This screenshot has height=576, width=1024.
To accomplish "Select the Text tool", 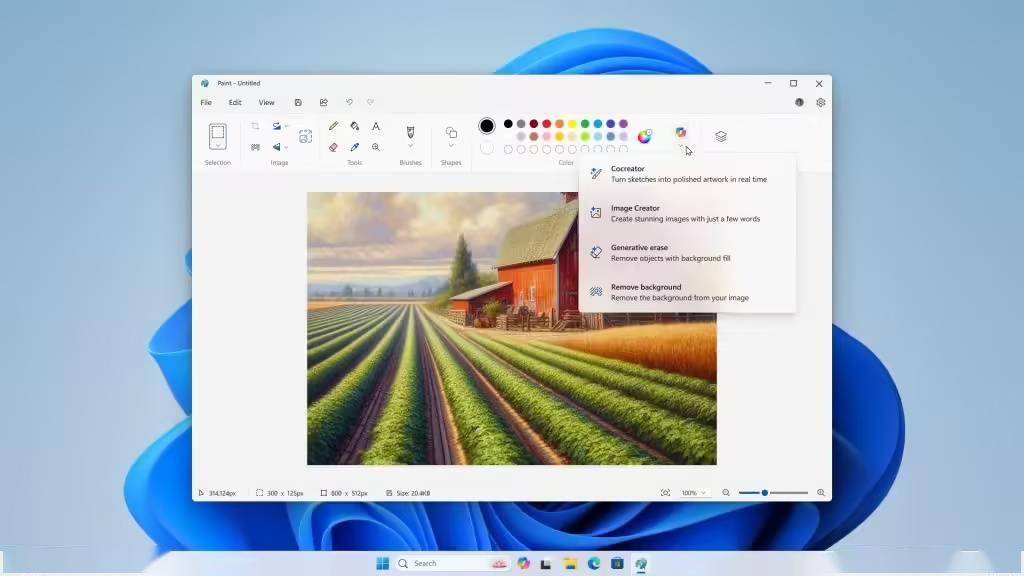I will tap(375, 126).
